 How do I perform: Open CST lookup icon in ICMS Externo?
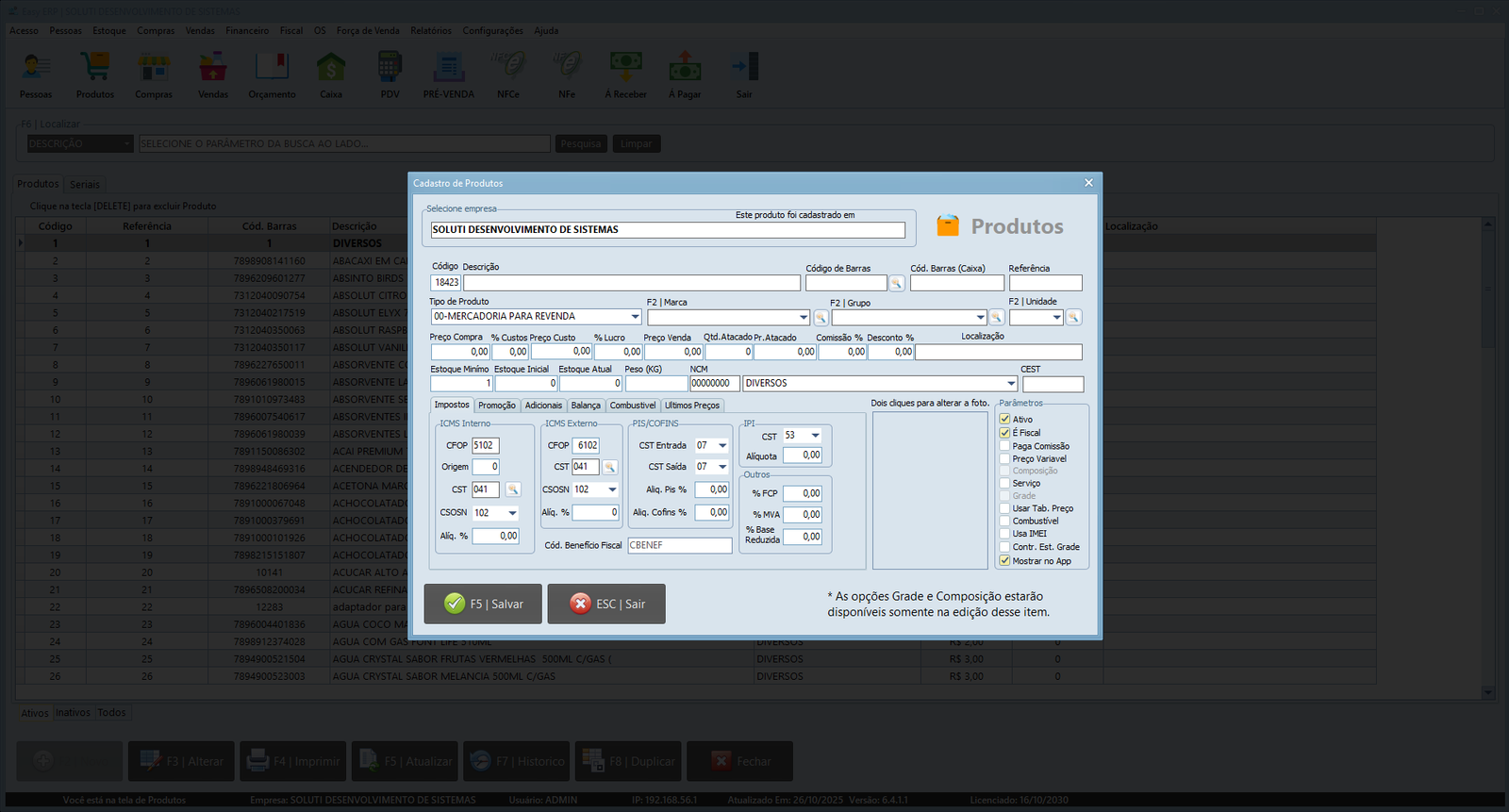[610, 467]
